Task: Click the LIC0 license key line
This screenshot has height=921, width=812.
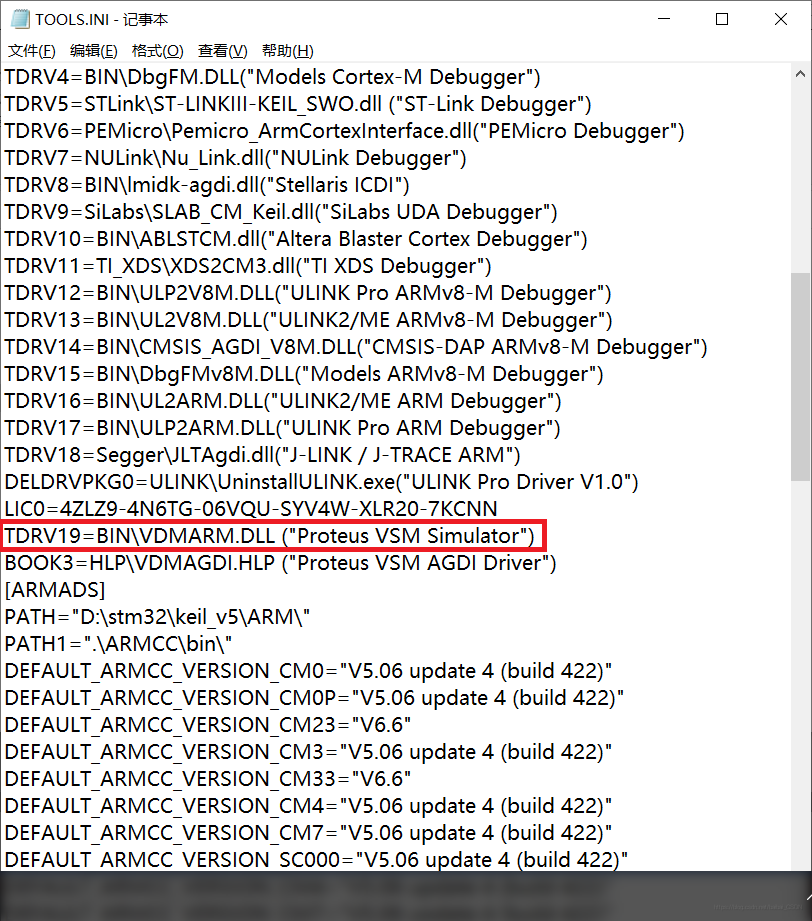Action: click(251, 509)
